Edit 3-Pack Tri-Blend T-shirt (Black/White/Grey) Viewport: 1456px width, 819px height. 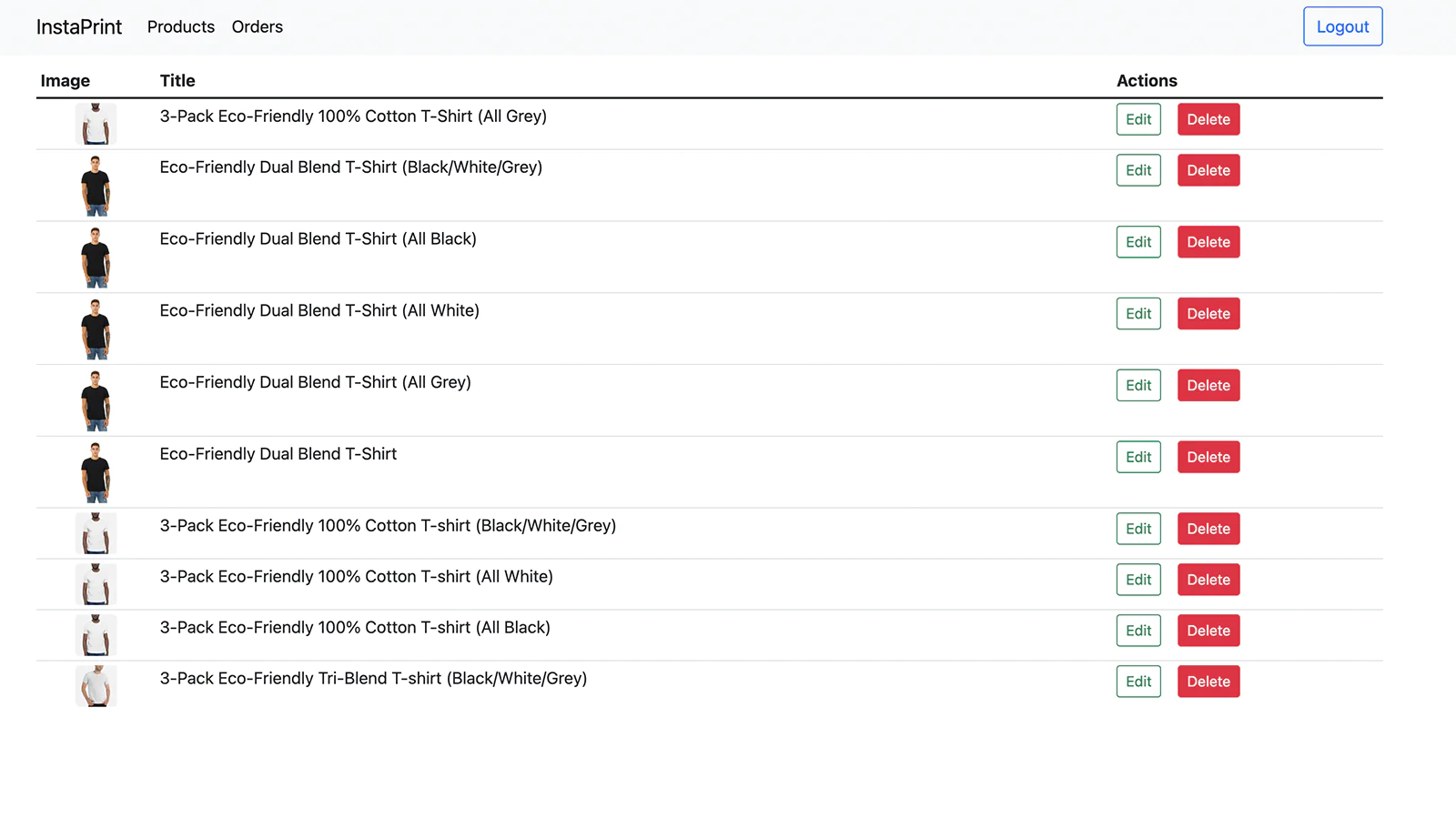1138,682
